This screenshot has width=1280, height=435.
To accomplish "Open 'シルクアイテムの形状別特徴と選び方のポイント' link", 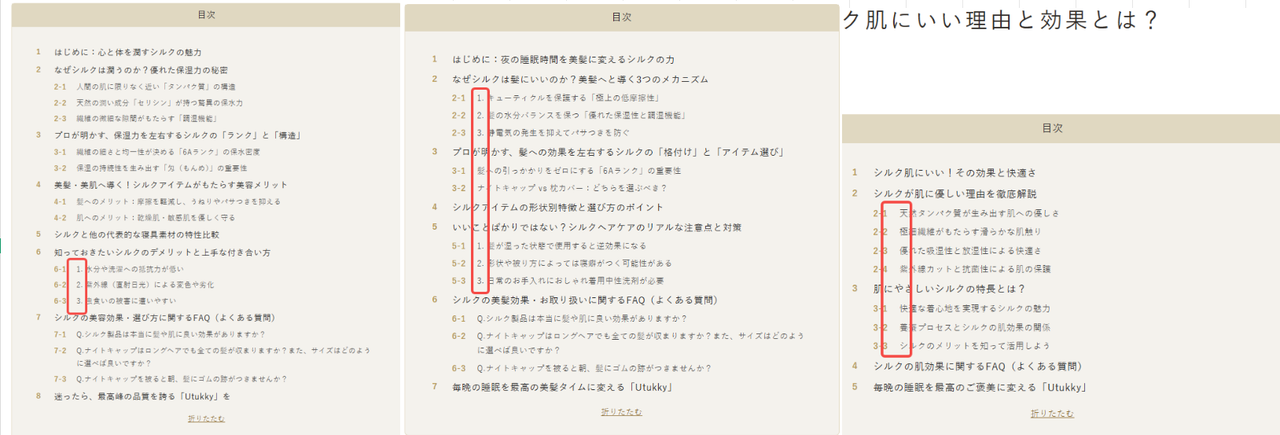I will [x=560, y=206].
